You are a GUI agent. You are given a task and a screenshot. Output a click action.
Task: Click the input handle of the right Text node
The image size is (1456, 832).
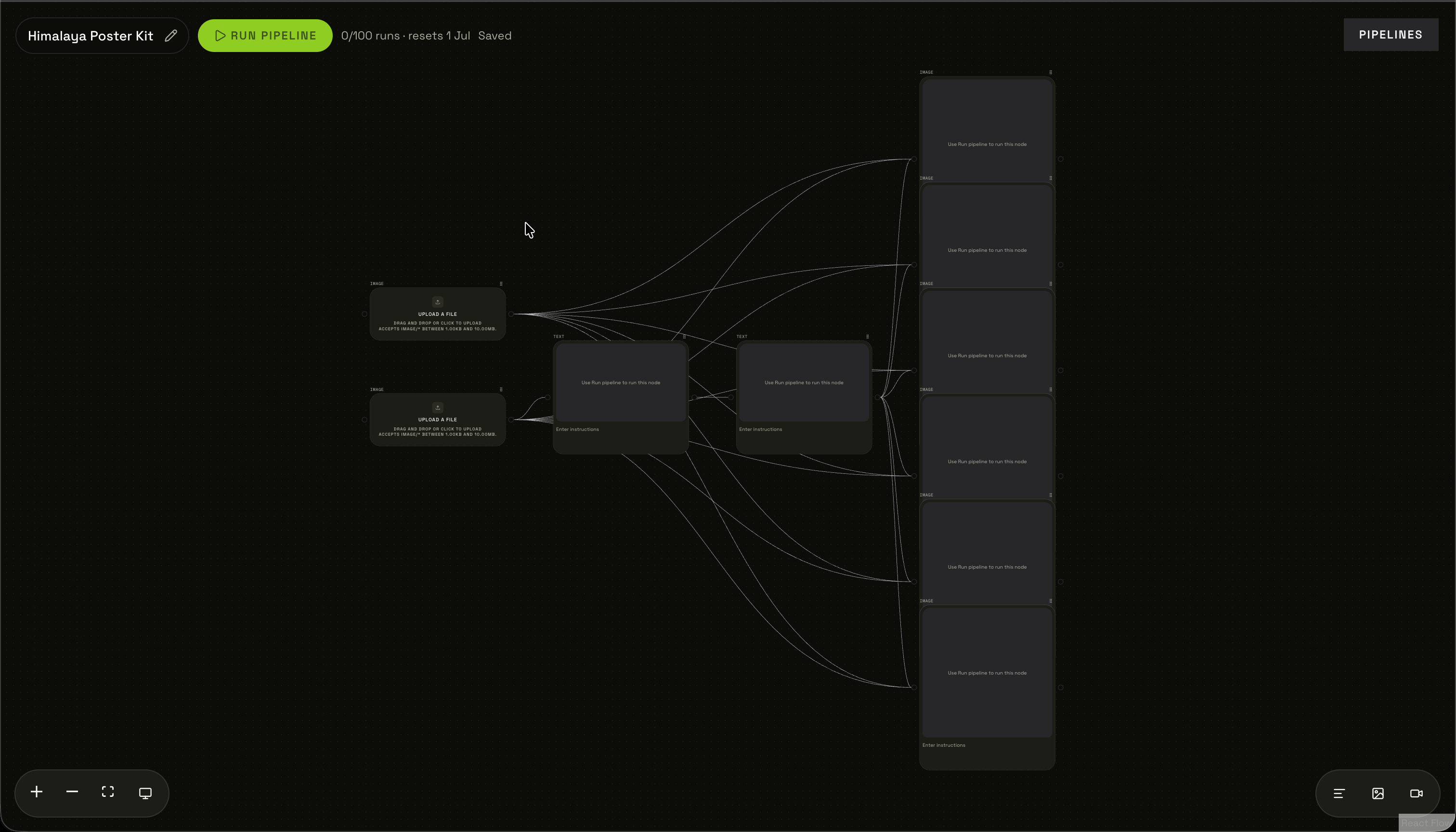coord(731,397)
